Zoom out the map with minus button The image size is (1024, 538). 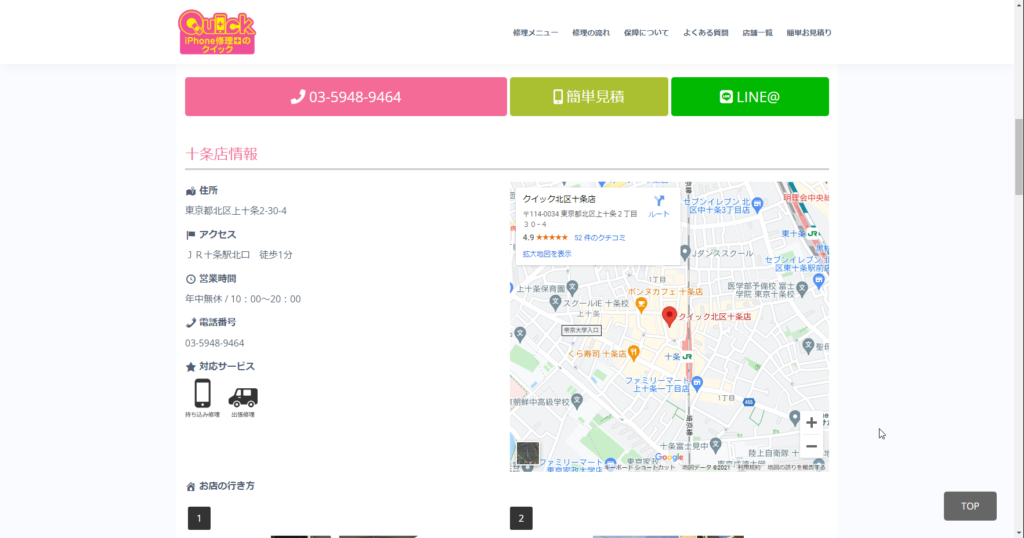811,447
